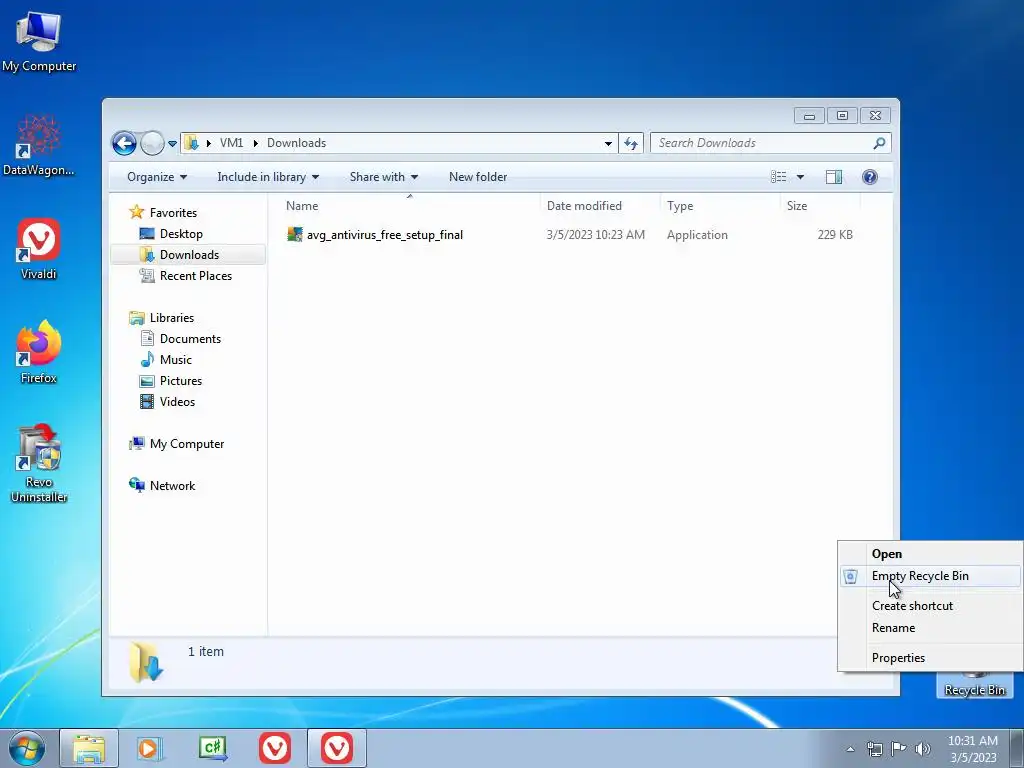Viewport: 1024px width, 768px height.
Task: Launch Firefox desktop shortcut
Action: click(39, 353)
